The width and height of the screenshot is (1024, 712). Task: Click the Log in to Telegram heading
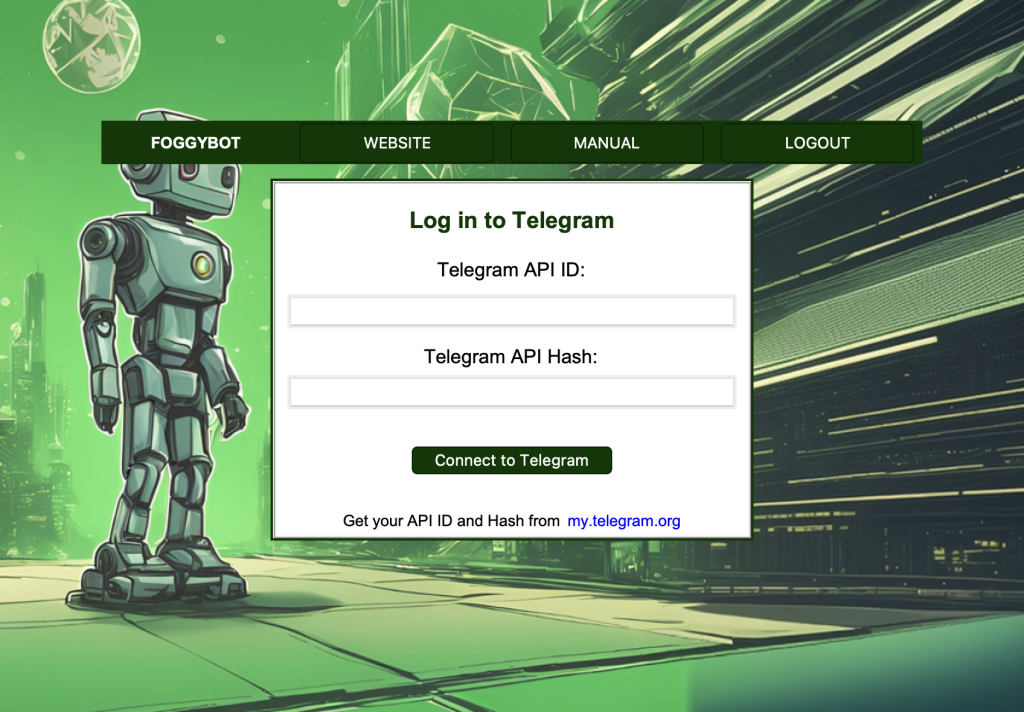pos(512,221)
